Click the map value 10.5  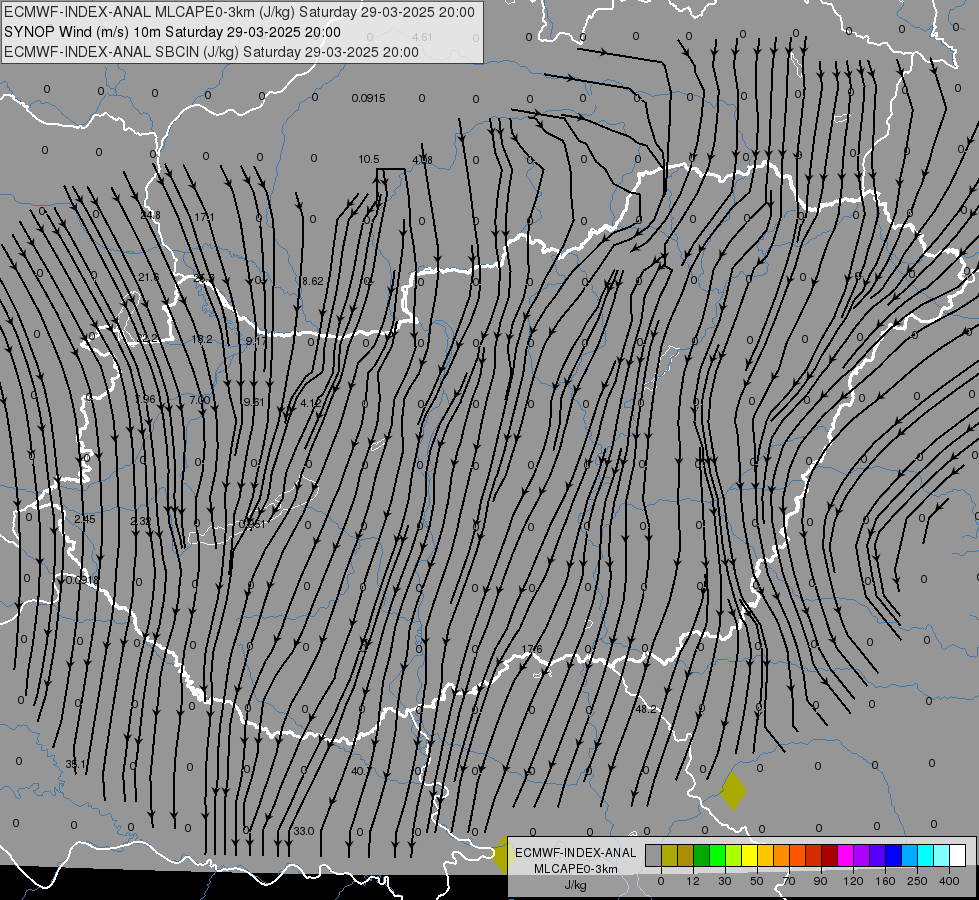pyautogui.click(x=369, y=159)
